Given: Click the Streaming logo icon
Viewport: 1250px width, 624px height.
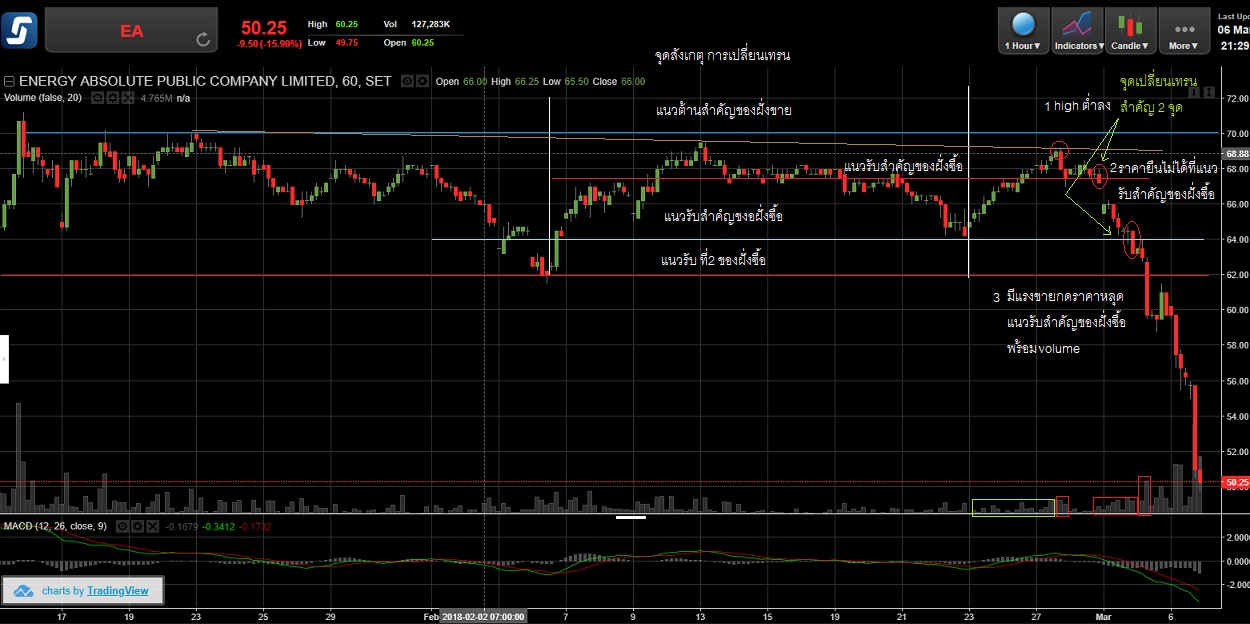Looking at the screenshot, I should 20,30.
